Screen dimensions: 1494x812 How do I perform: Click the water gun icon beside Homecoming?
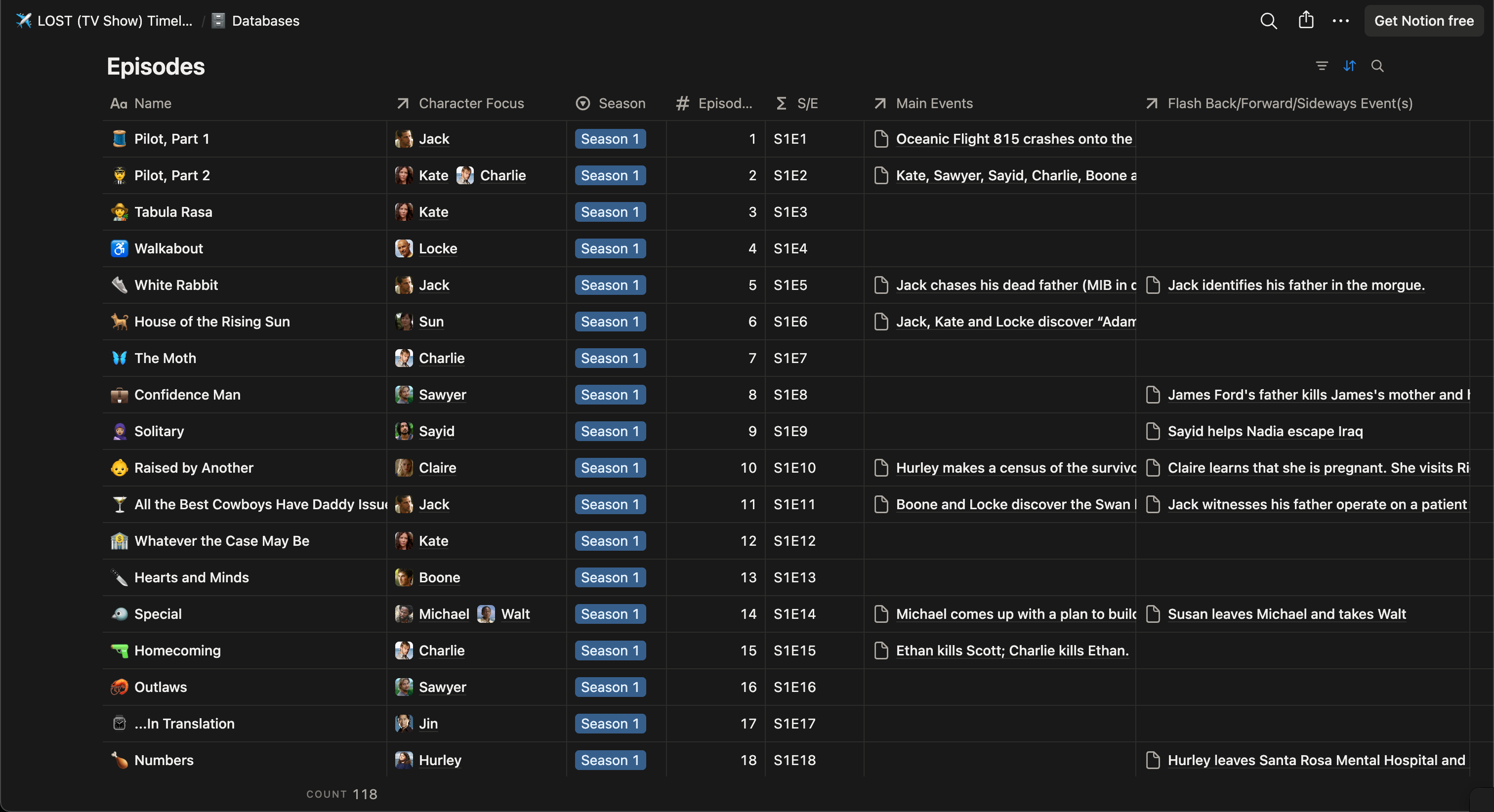click(x=120, y=650)
